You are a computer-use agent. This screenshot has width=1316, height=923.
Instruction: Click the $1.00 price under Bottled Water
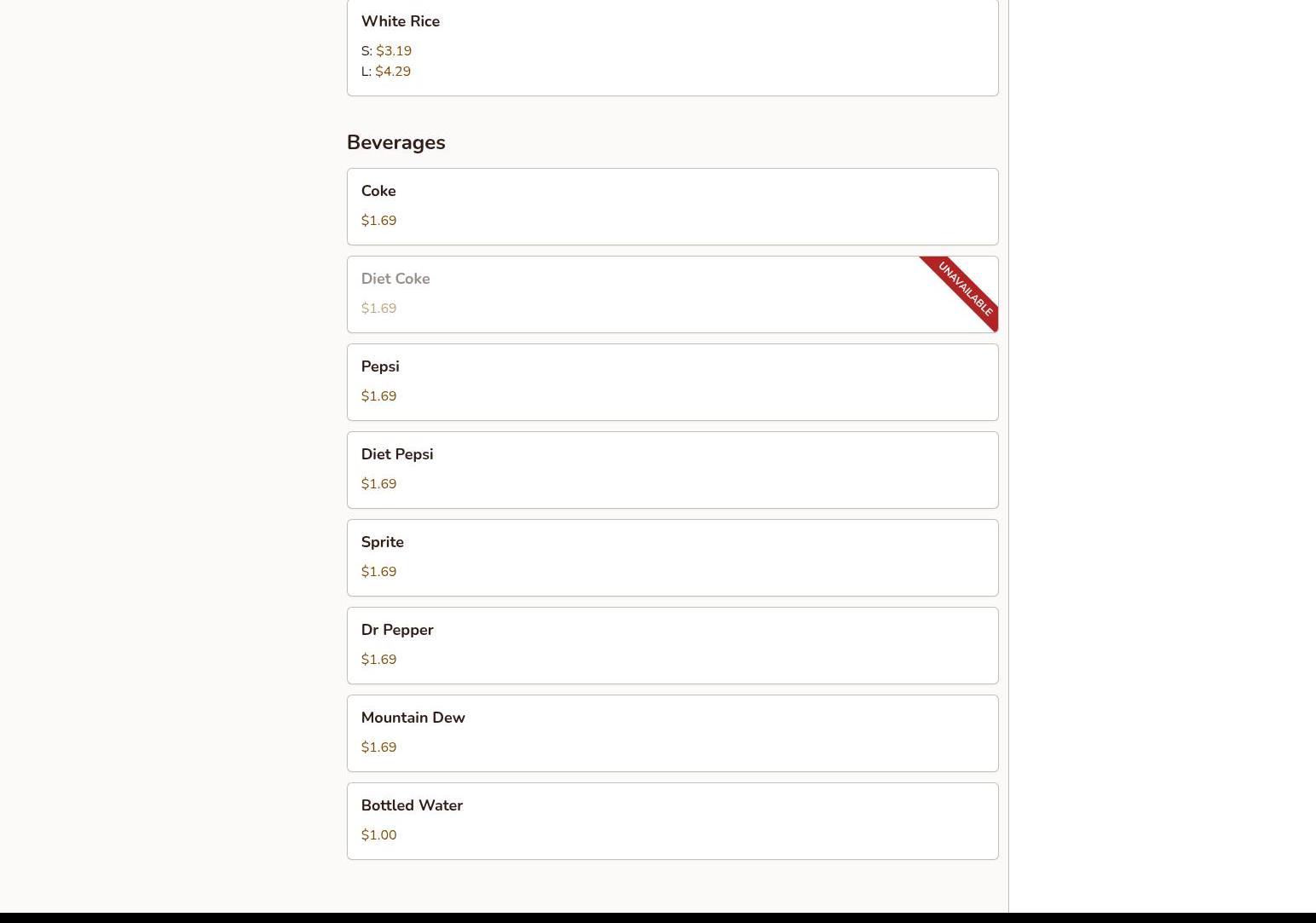click(x=378, y=835)
